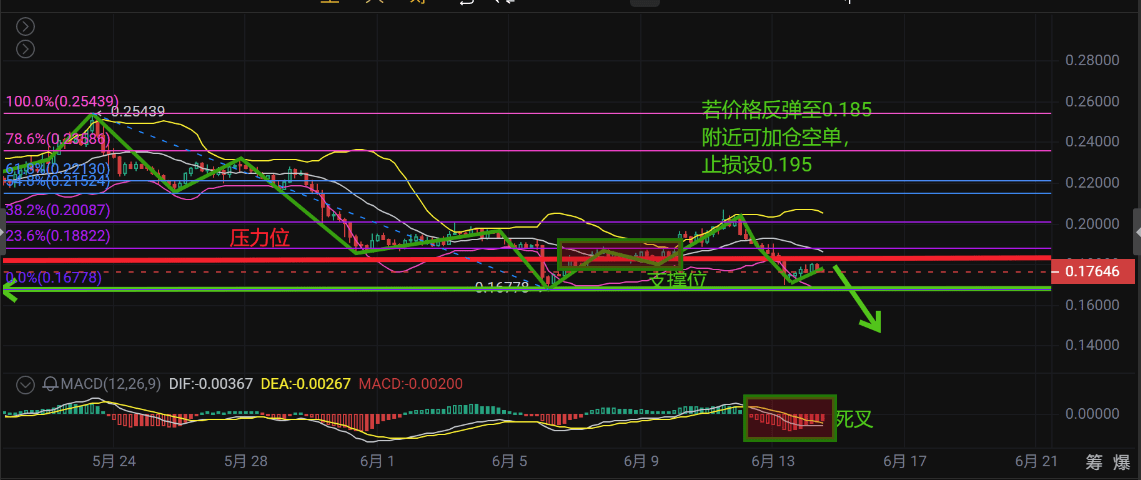Set an alert with the MACD bell icon
Screen dimensions: 1141x480
tap(51, 383)
